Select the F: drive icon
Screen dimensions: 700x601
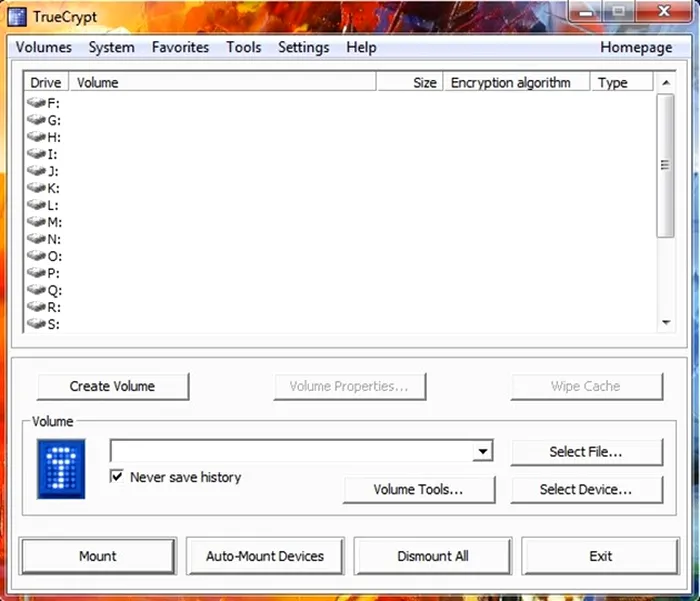[36, 103]
